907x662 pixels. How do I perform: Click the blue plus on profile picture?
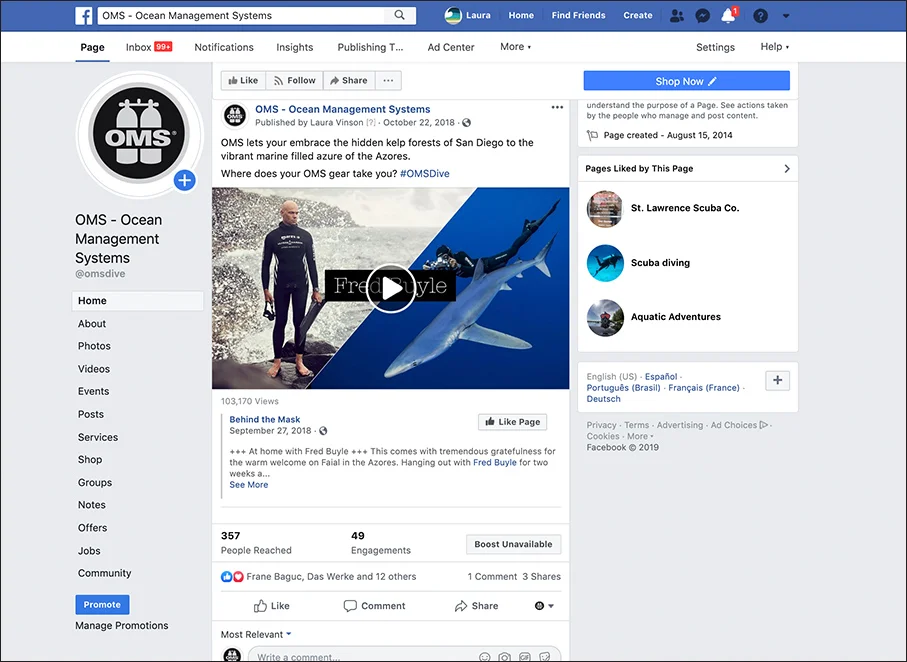click(x=185, y=181)
